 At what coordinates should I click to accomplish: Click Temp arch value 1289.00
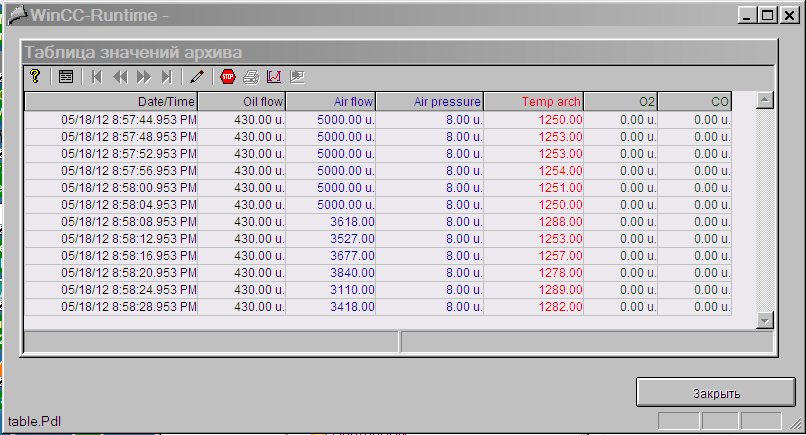tap(560, 289)
